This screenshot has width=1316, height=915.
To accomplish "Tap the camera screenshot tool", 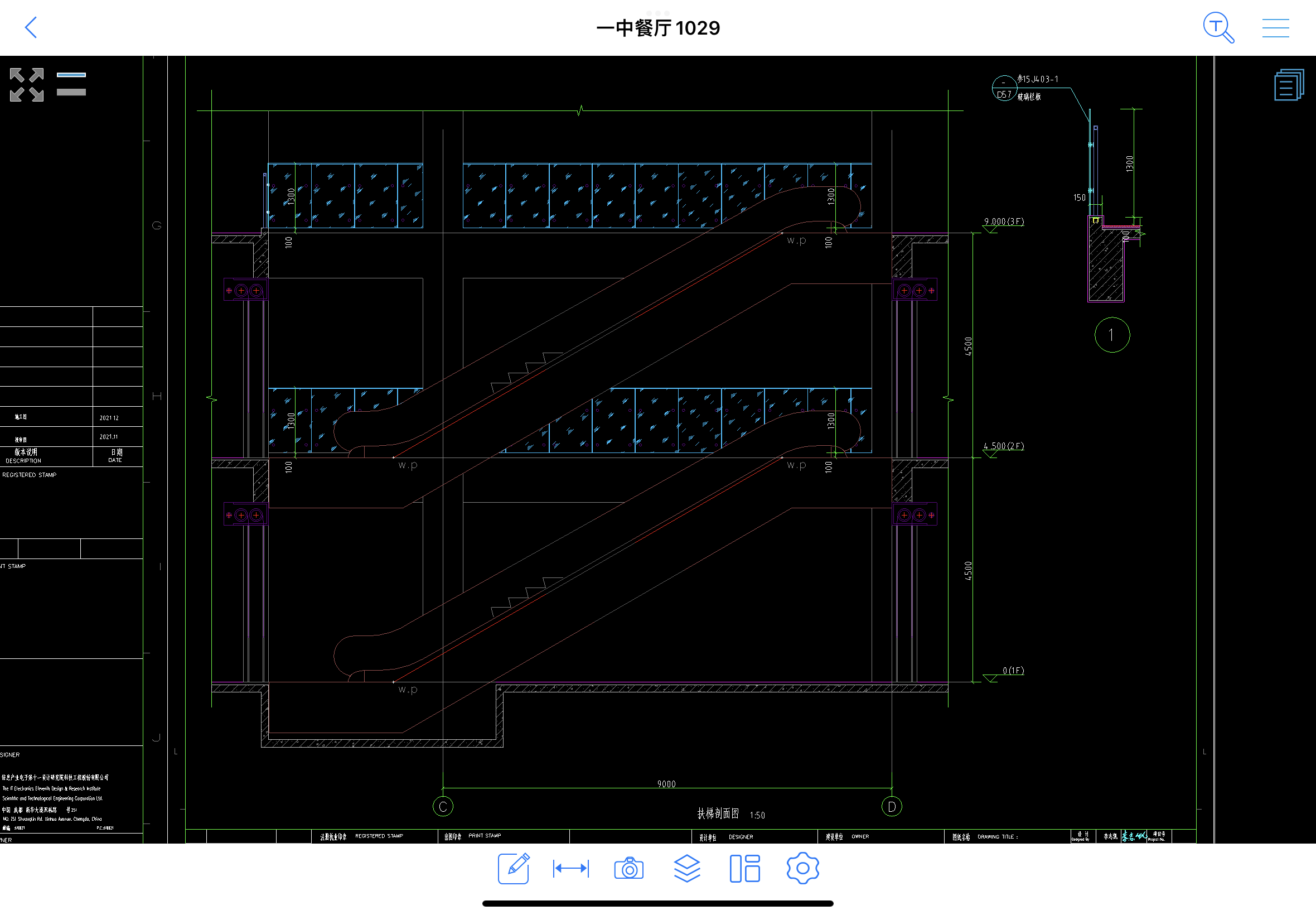I will (x=629, y=869).
